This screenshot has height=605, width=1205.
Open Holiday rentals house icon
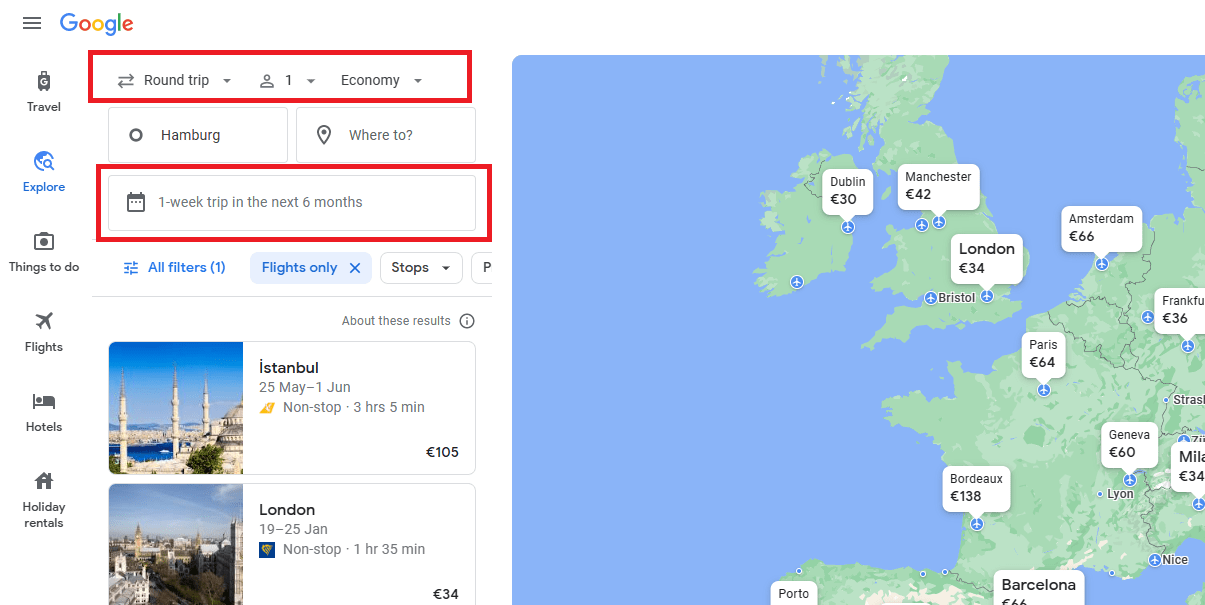(x=44, y=480)
